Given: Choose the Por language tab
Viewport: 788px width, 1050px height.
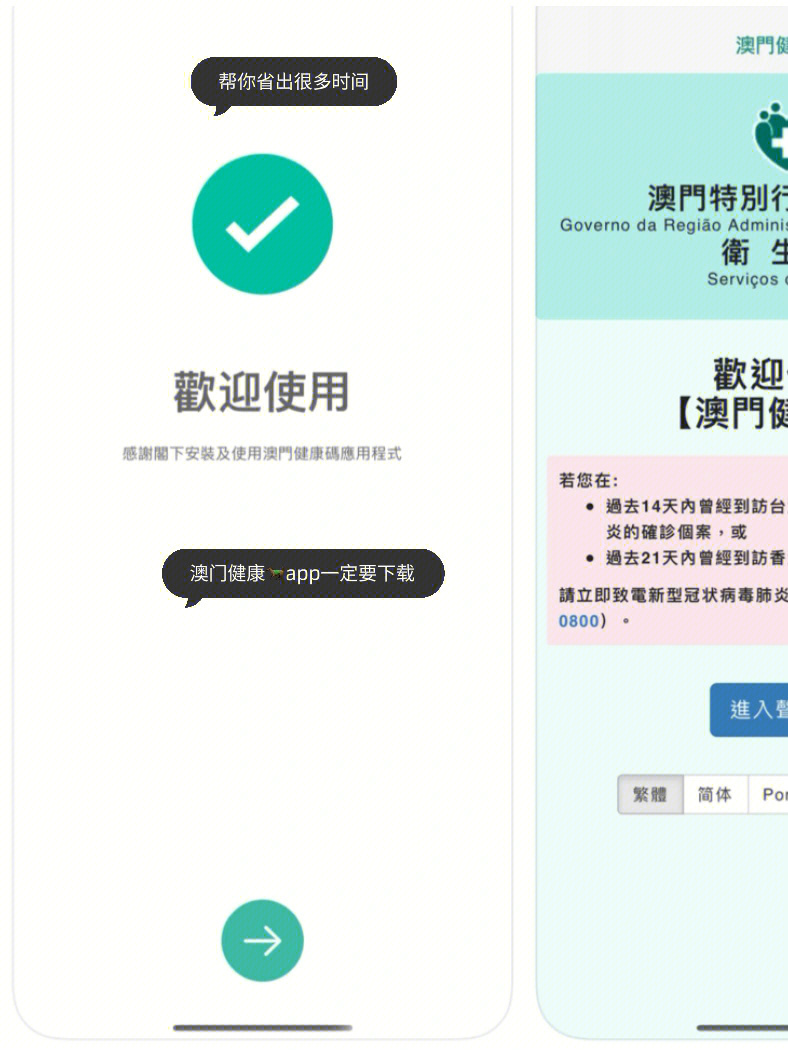Looking at the screenshot, I should [x=769, y=795].
